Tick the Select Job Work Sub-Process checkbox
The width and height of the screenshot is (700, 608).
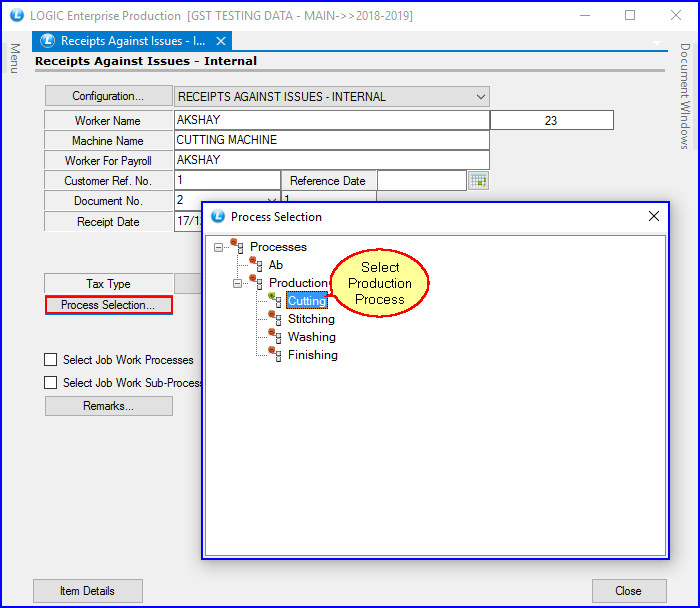(x=51, y=383)
